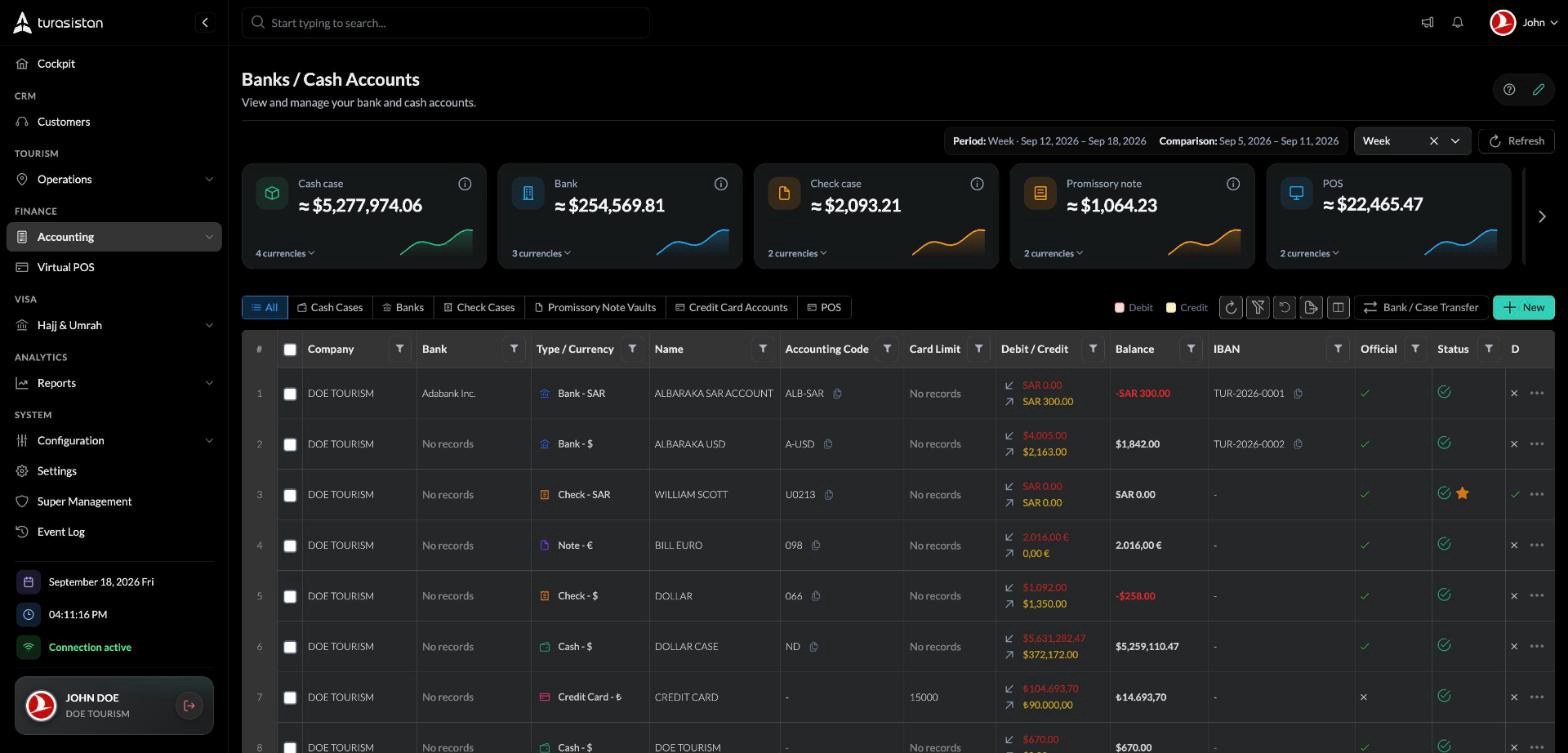The height and width of the screenshot is (753, 1568).
Task: Go to Virtual POS page
Action: [x=114, y=268]
